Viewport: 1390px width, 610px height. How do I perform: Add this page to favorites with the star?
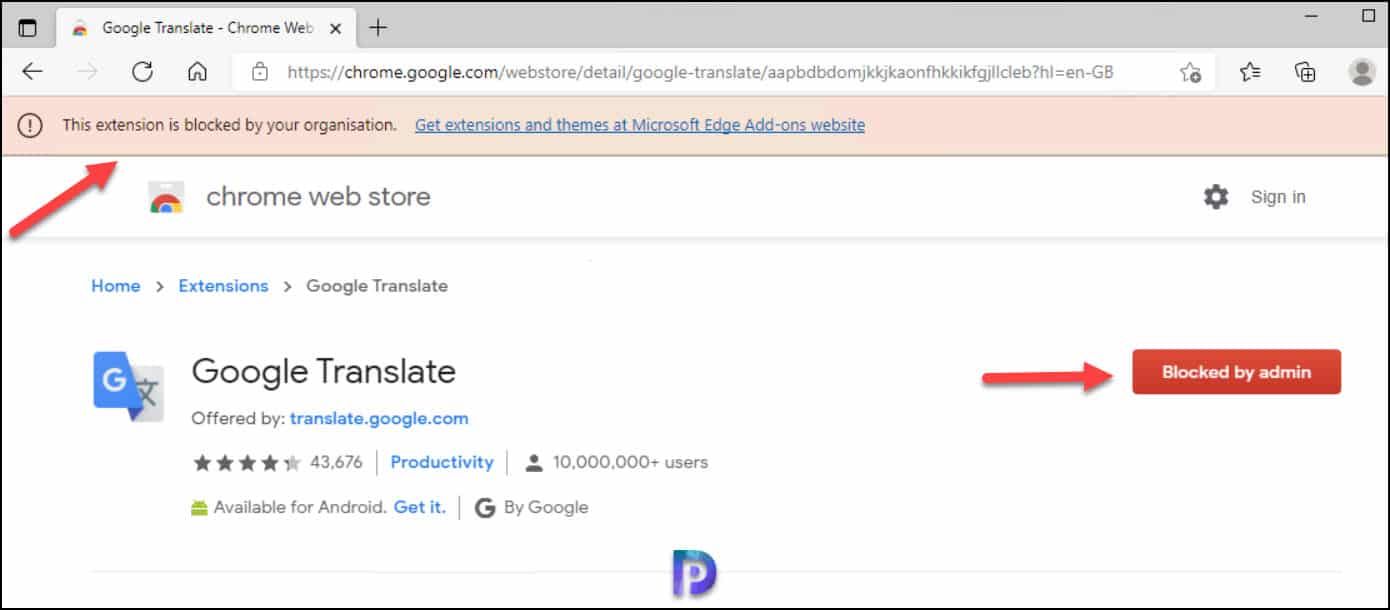[1190, 71]
